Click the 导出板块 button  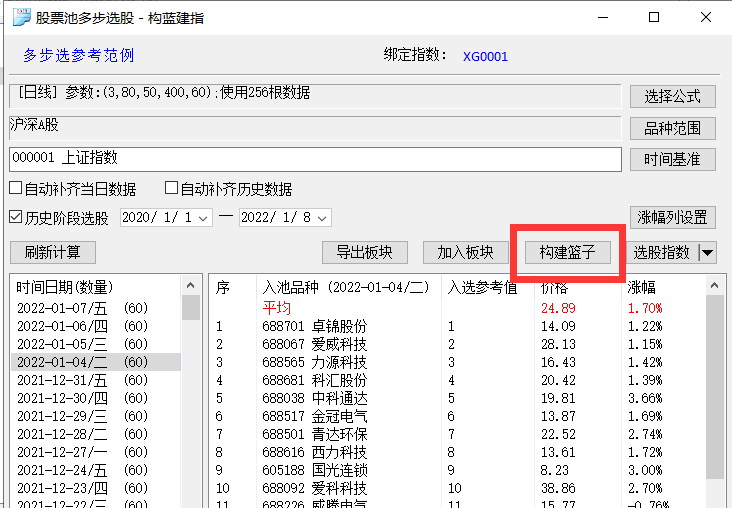coord(365,253)
